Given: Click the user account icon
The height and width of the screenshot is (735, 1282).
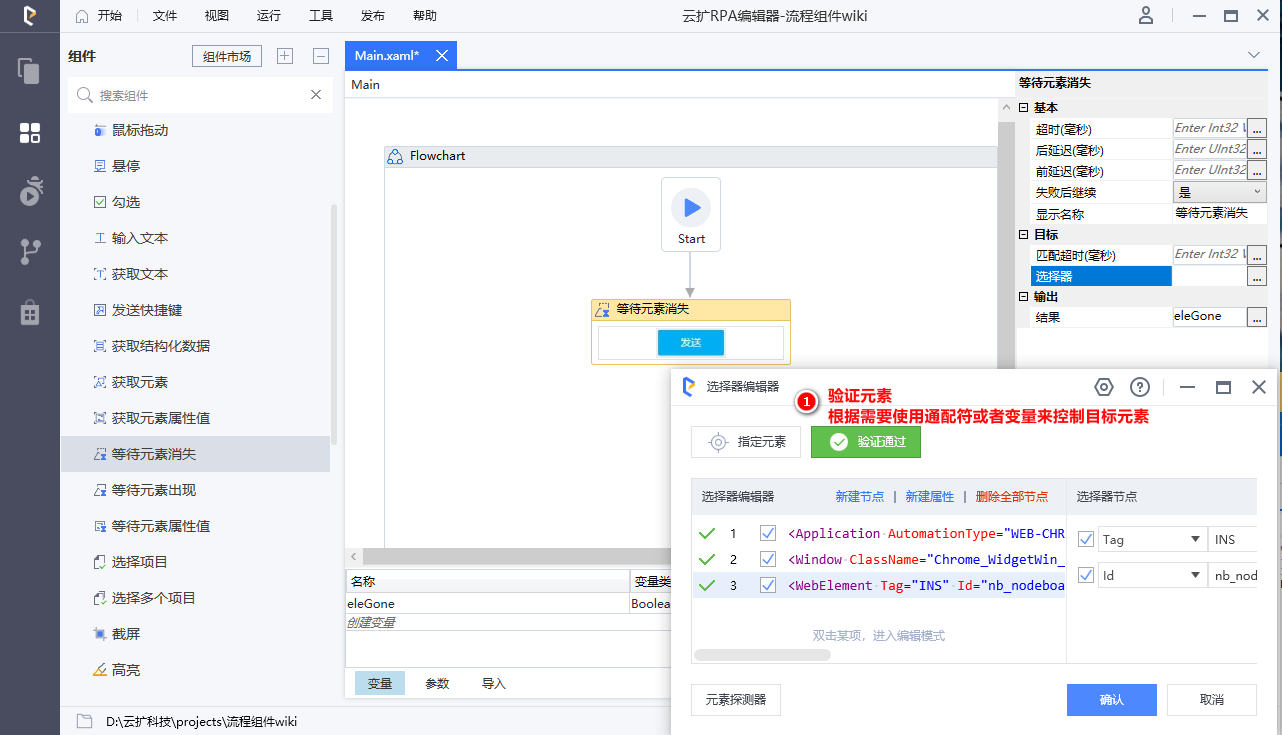Looking at the screenshot, I should point(1146,16).
